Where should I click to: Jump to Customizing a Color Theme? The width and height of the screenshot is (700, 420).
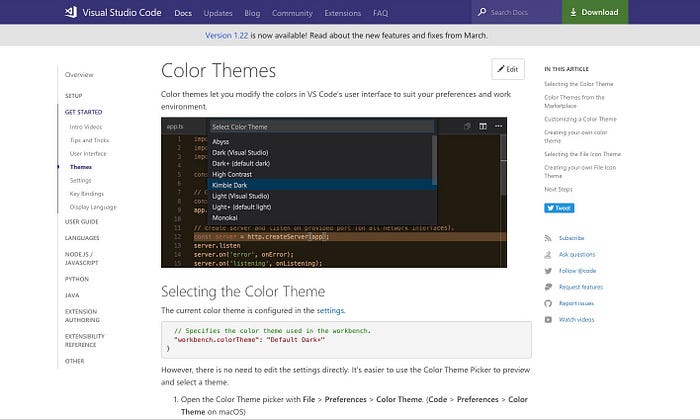580,119
